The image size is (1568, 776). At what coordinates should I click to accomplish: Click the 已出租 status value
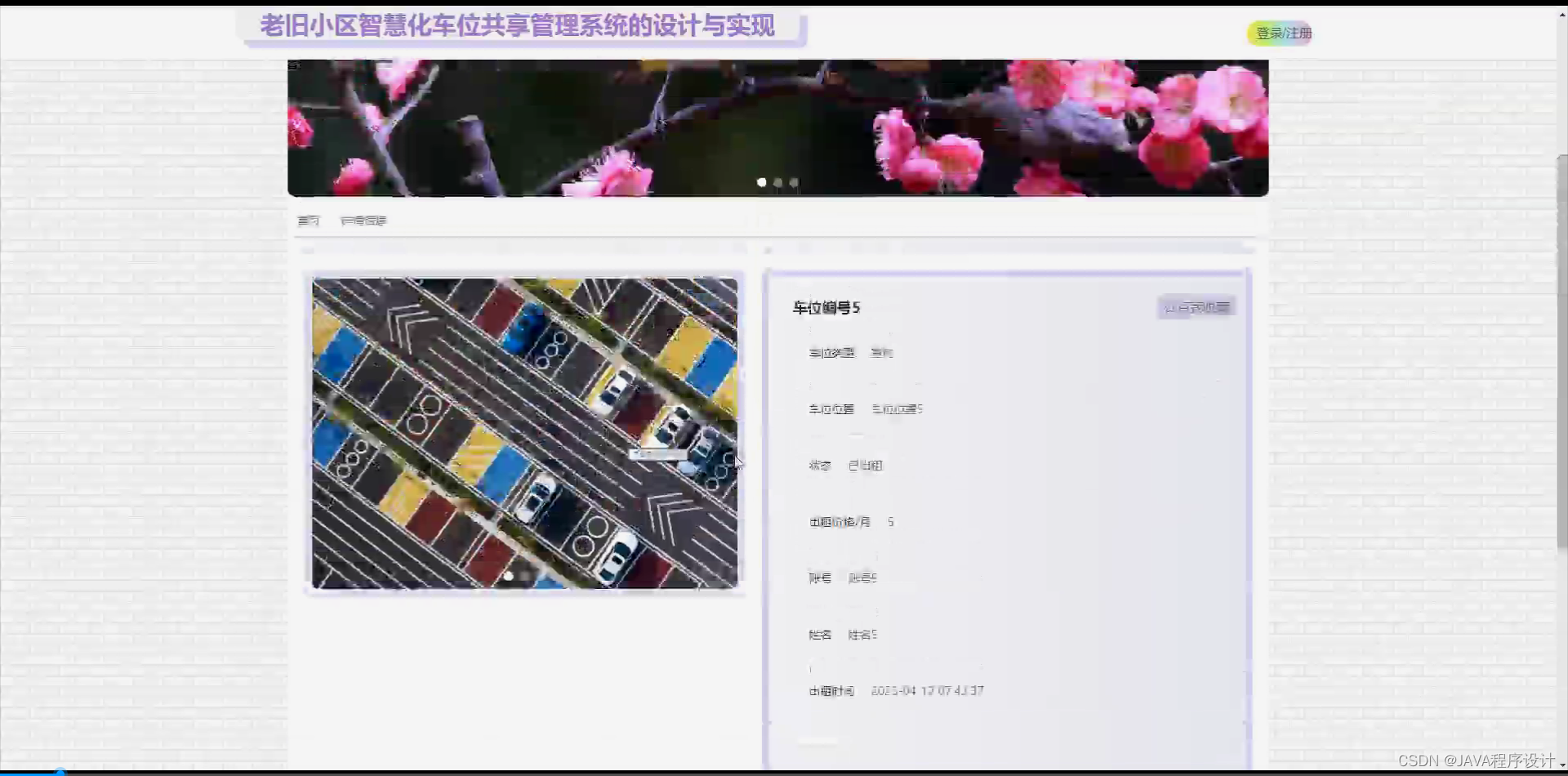tap(865, 466)
